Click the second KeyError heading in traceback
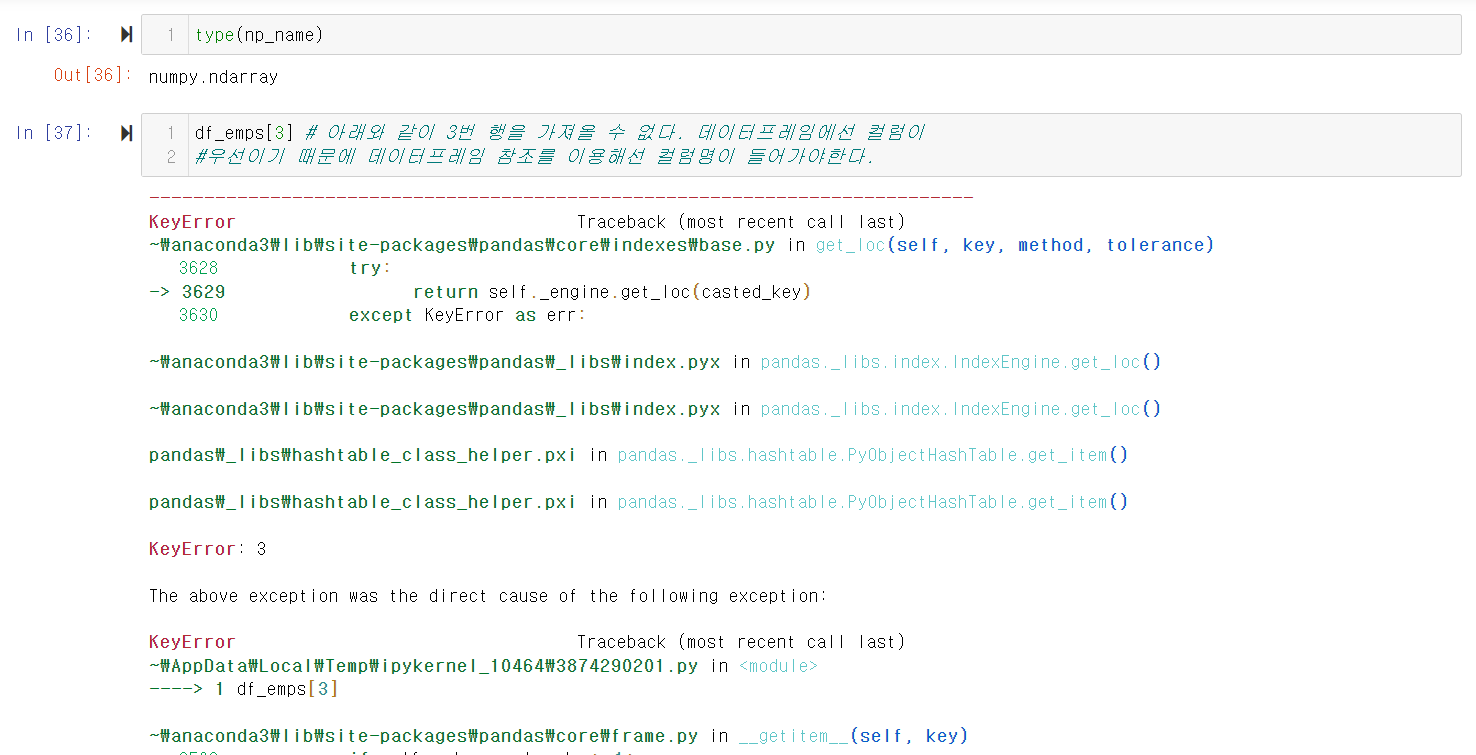This screenshot has height=755, width=1476. click(192, 642)
